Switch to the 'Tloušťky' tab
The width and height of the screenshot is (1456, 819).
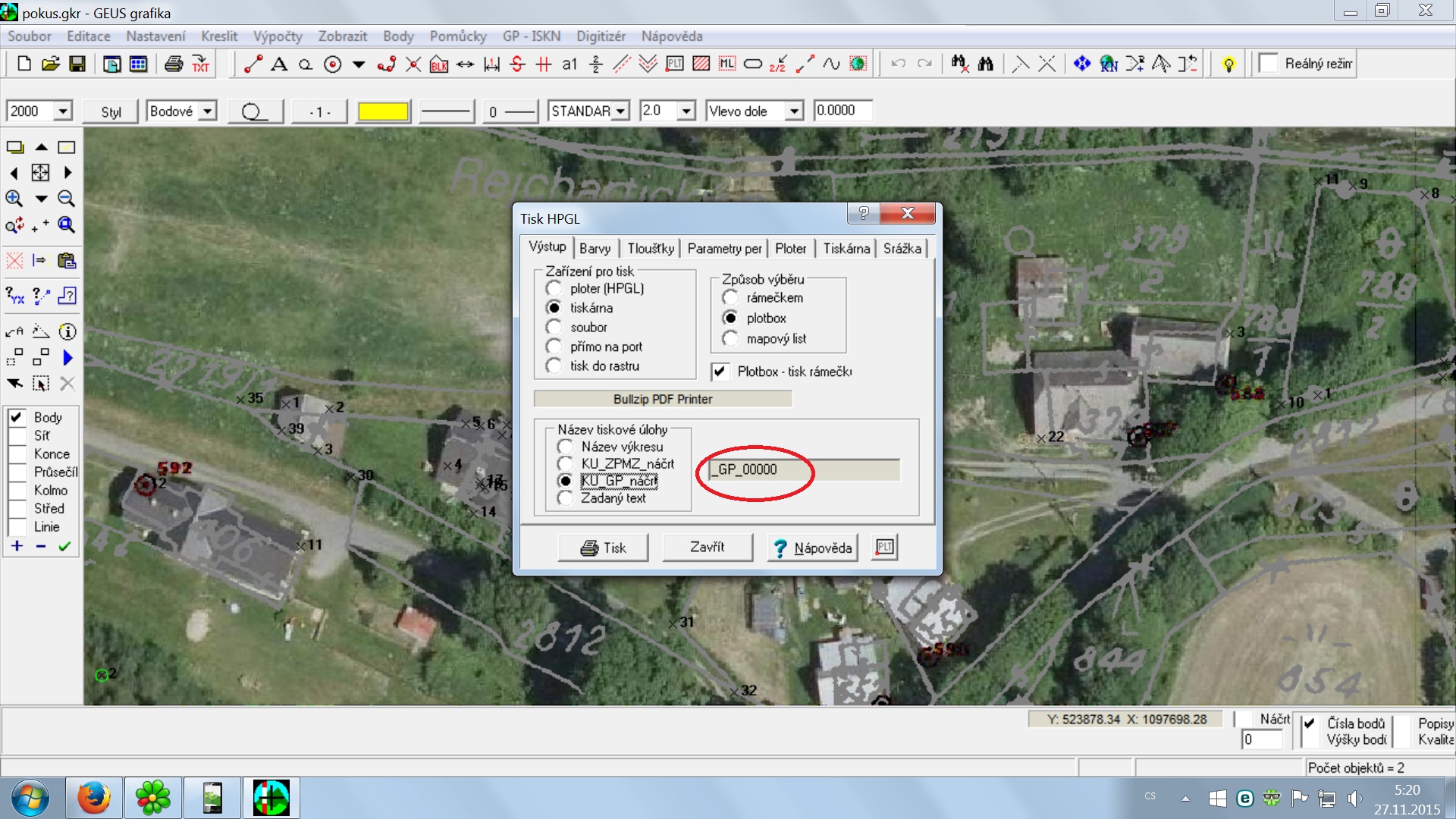pyautogui.click(x=650, y=249)
